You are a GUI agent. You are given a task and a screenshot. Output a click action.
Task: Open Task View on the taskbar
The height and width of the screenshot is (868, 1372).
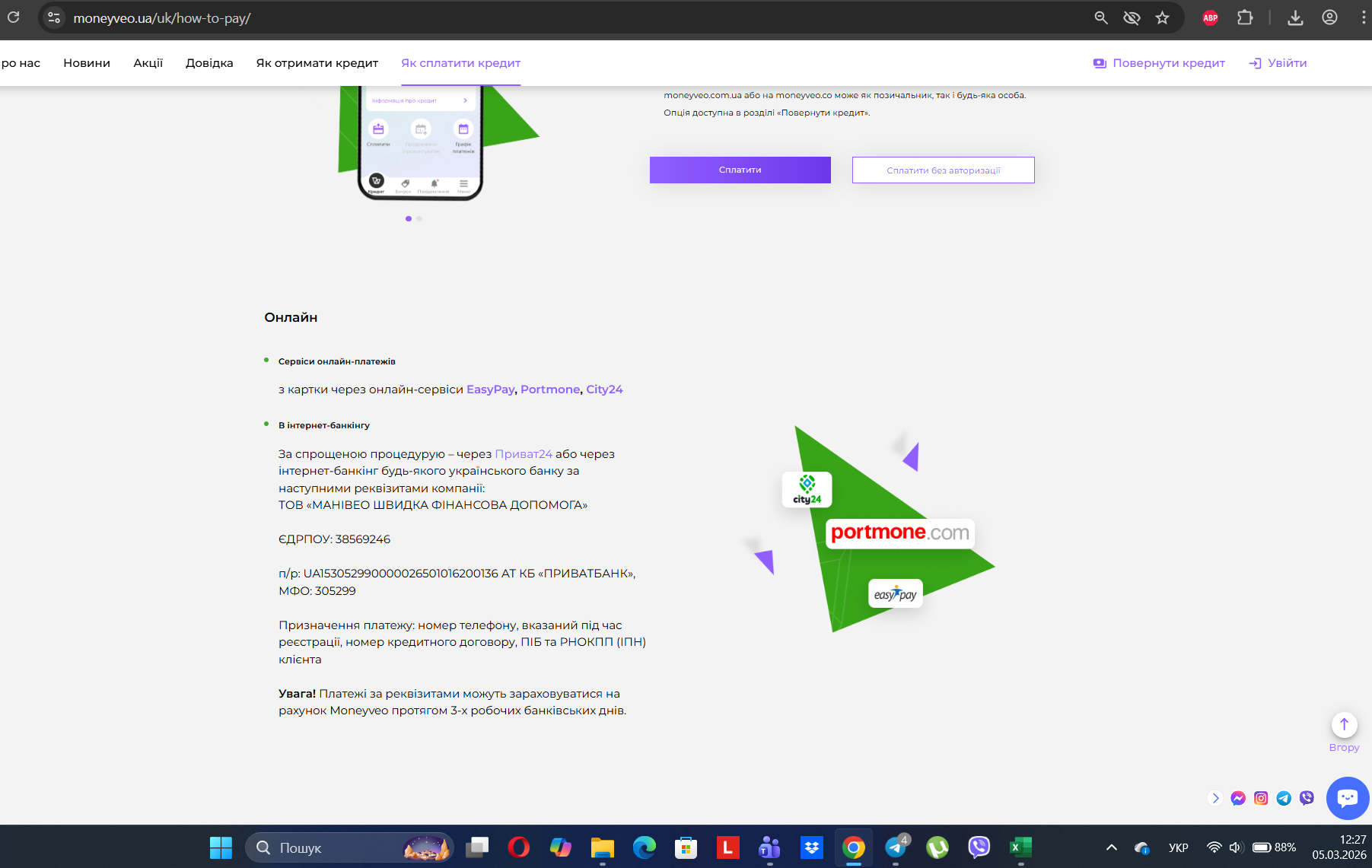click(x=477, y=847)
